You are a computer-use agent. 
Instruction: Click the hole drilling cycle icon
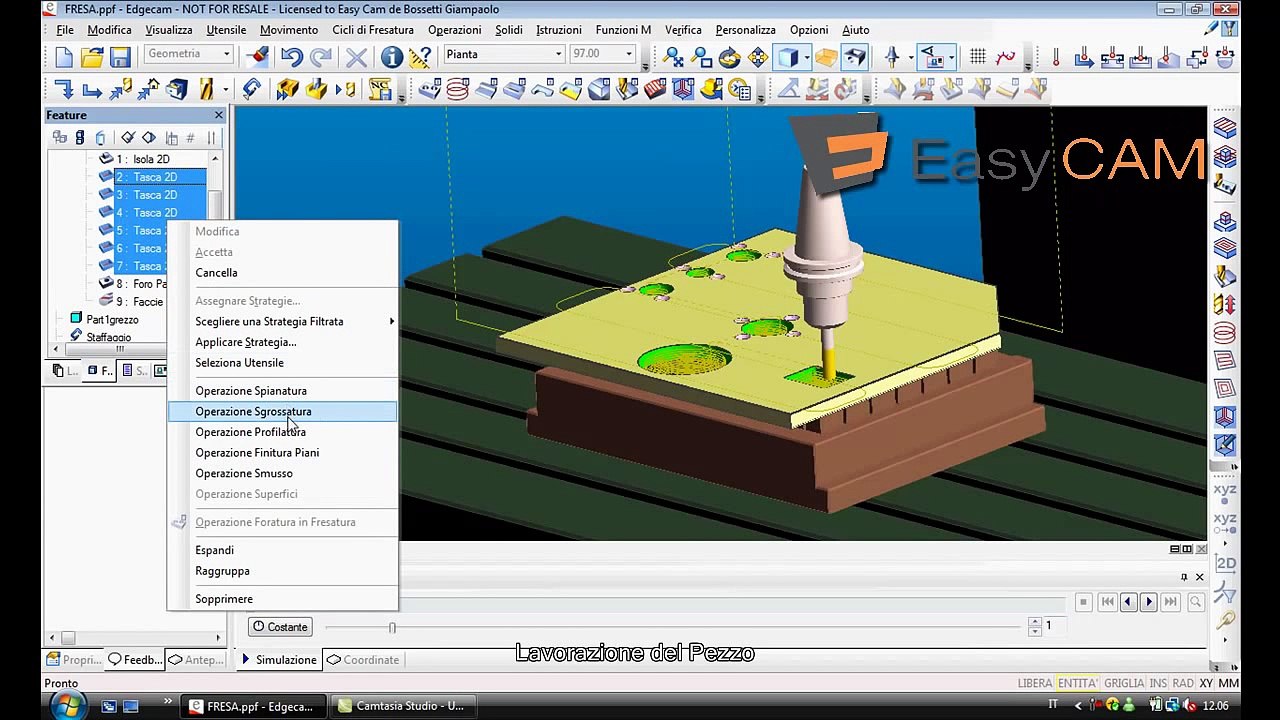pos(429,90)
